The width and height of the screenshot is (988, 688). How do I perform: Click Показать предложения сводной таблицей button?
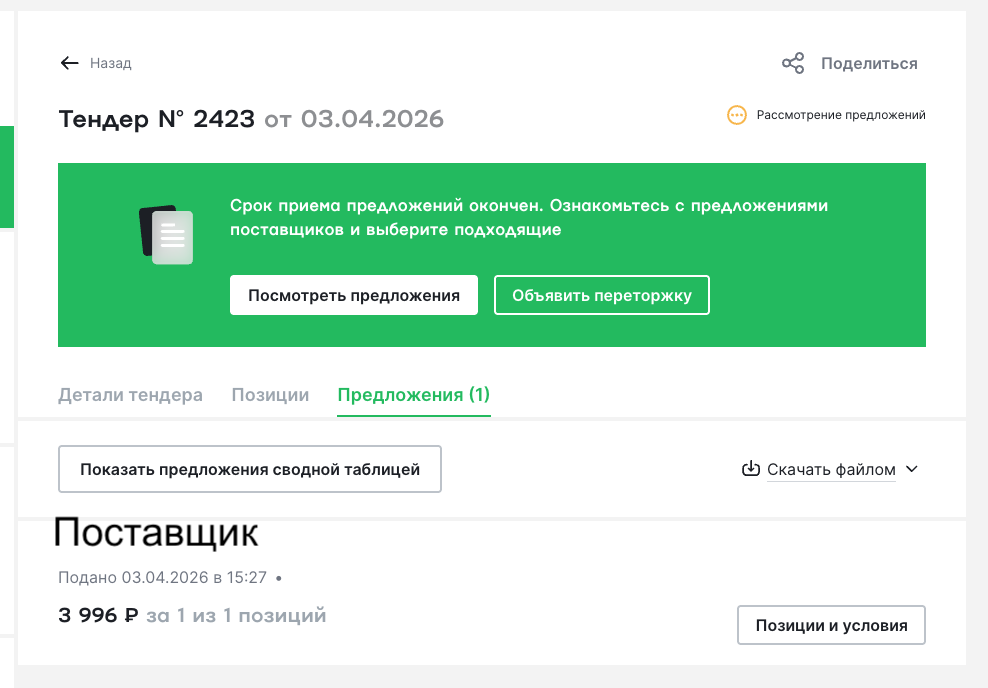point(250,469)
